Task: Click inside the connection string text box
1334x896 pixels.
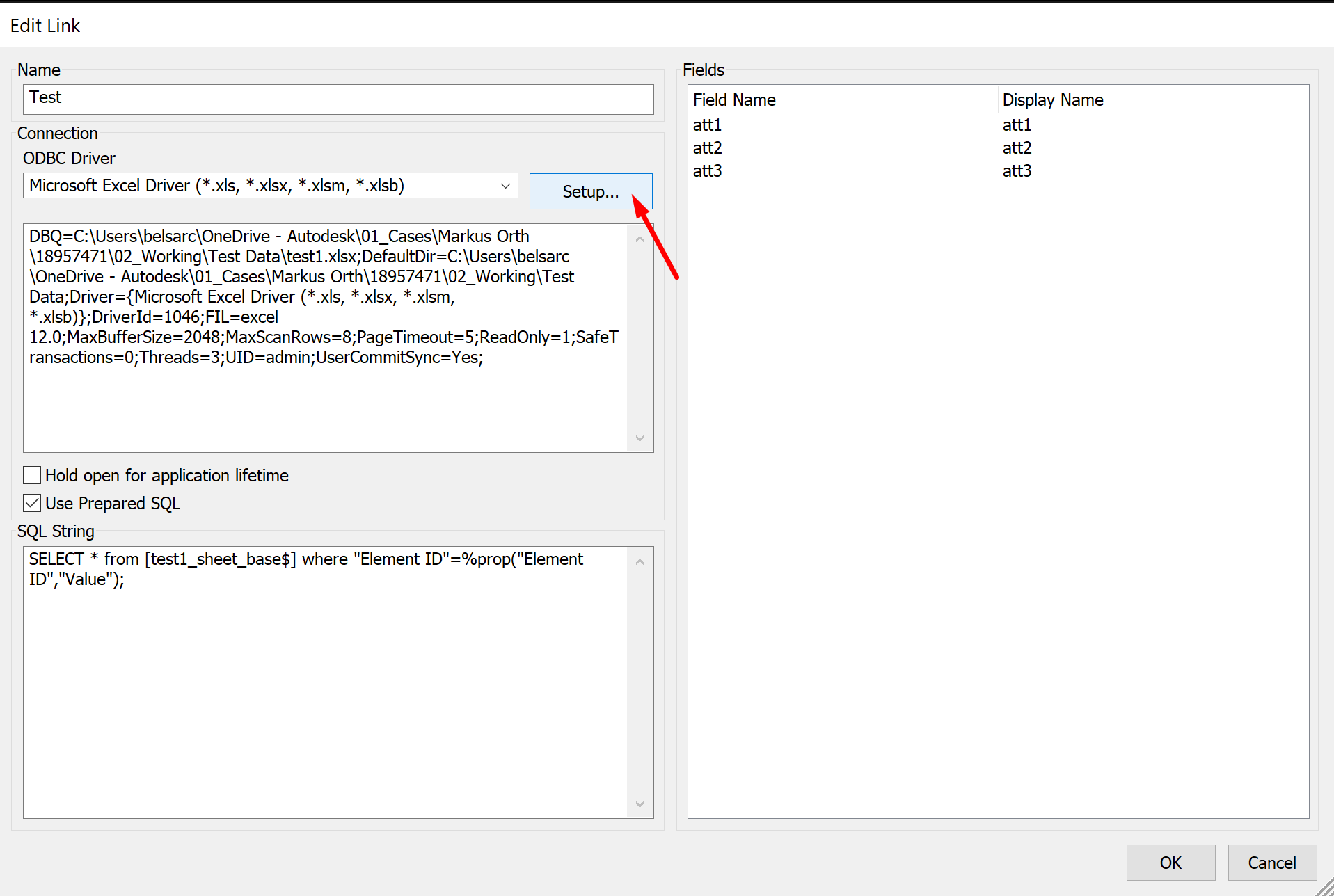Action: point(326,337)
